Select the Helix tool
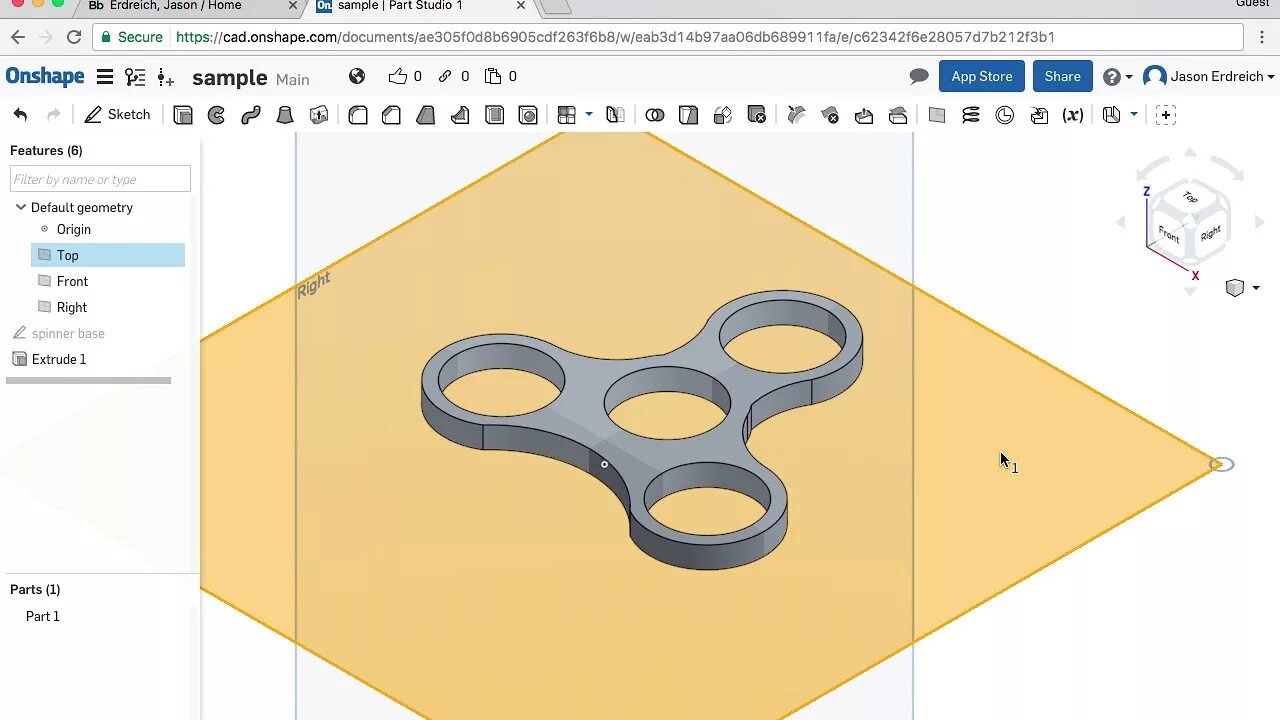The image size is (1280, 720). pyautogui.click(x=971, y=114)
